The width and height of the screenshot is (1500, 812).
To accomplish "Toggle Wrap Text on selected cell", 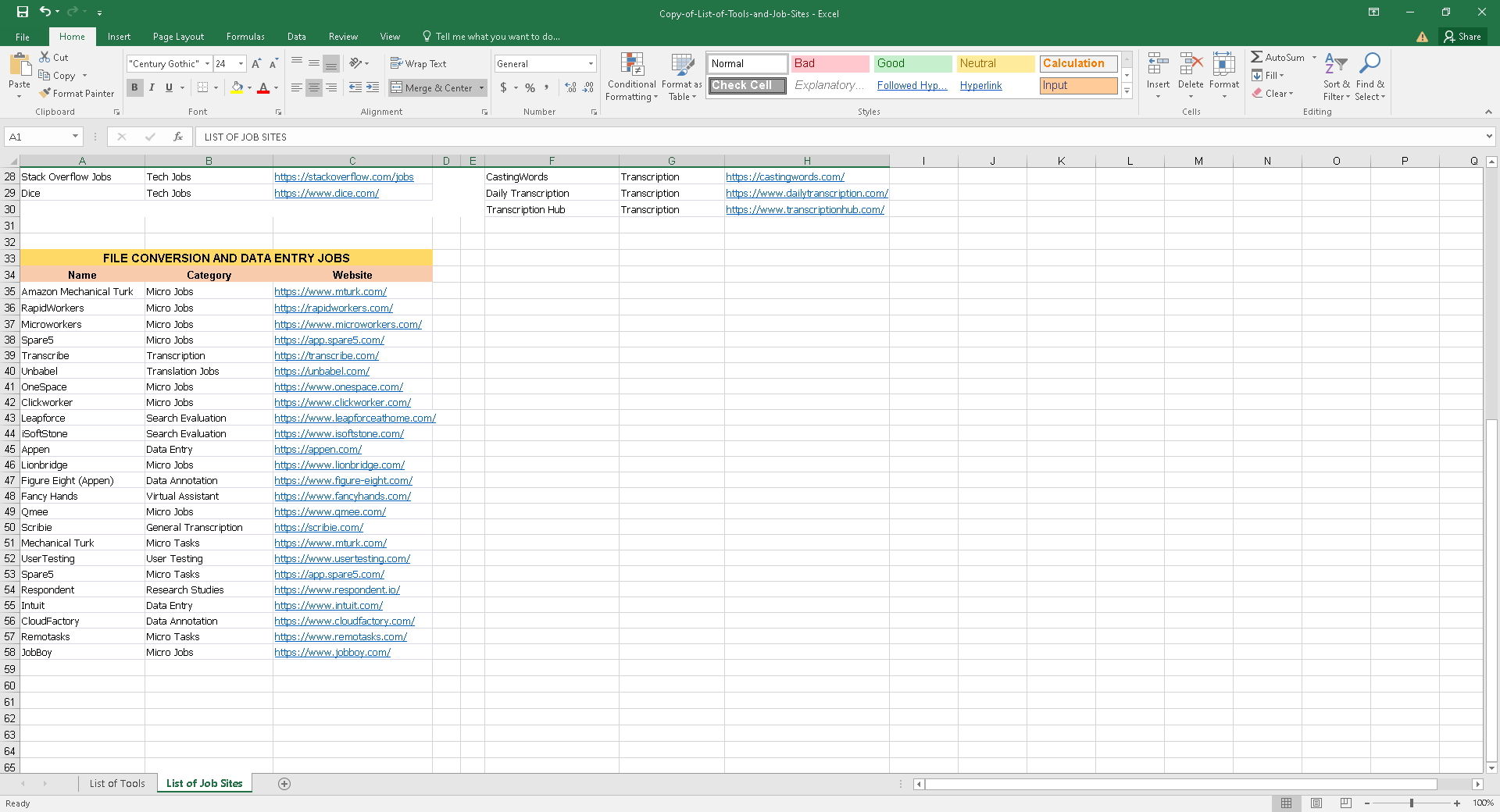I will [x=418, y=64].
